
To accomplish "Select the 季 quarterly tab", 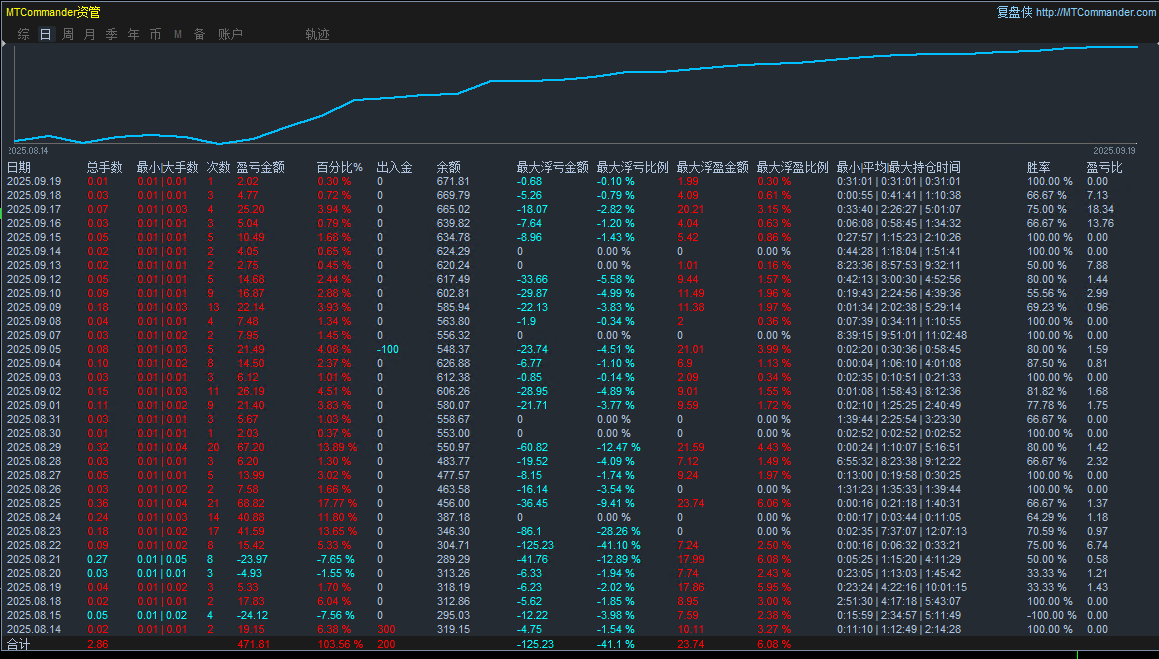I will click(x=112, y=34).
